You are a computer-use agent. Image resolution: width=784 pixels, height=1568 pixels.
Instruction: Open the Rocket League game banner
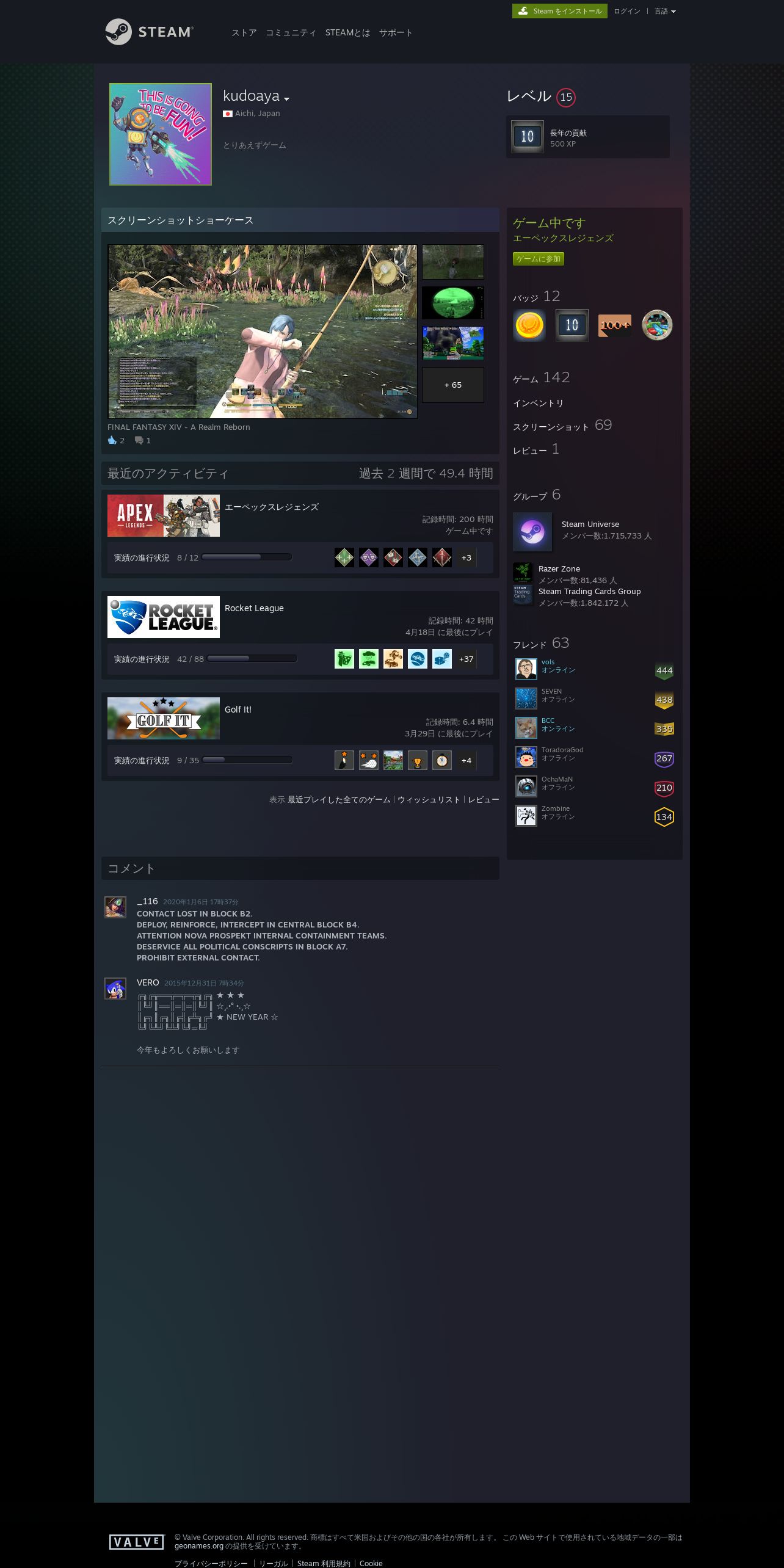[x=164, y=617]
